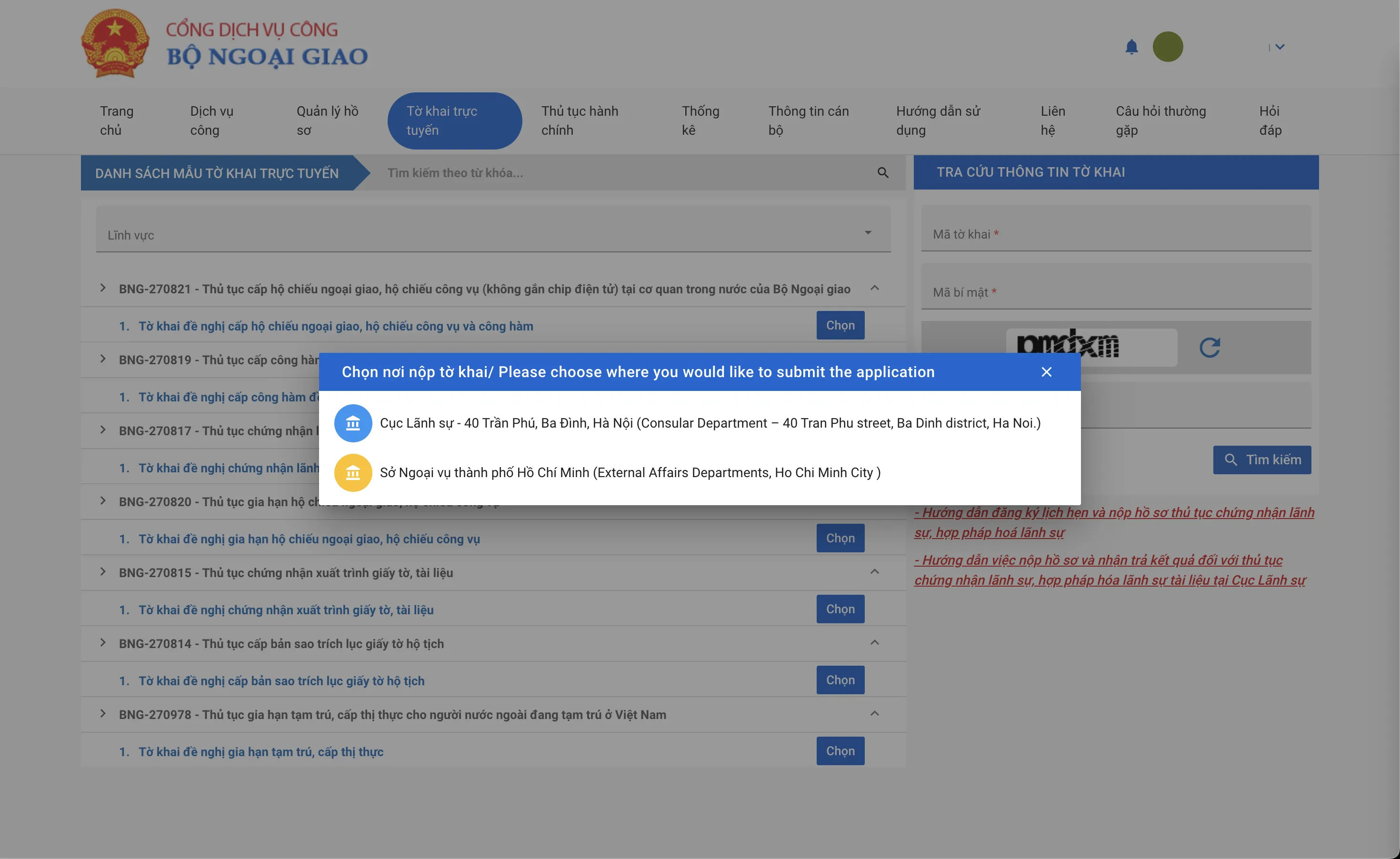Click the search magnifier in keyword box
This screenshot has height=859, width=1400.
pyautogui.click(x=882, y=173)
